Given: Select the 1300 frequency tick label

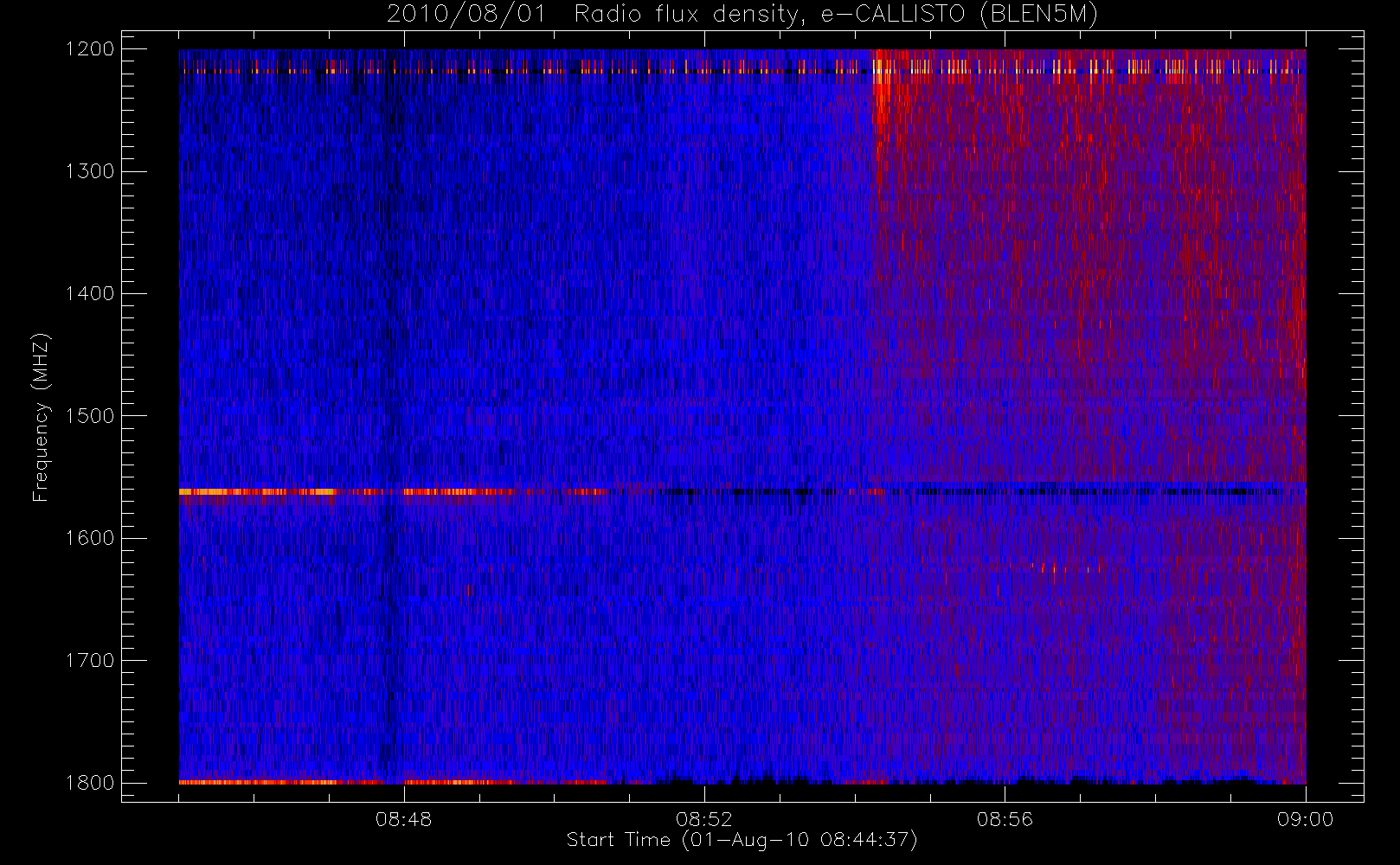Looking at the screenshot, I should click(x=90, y=171).
